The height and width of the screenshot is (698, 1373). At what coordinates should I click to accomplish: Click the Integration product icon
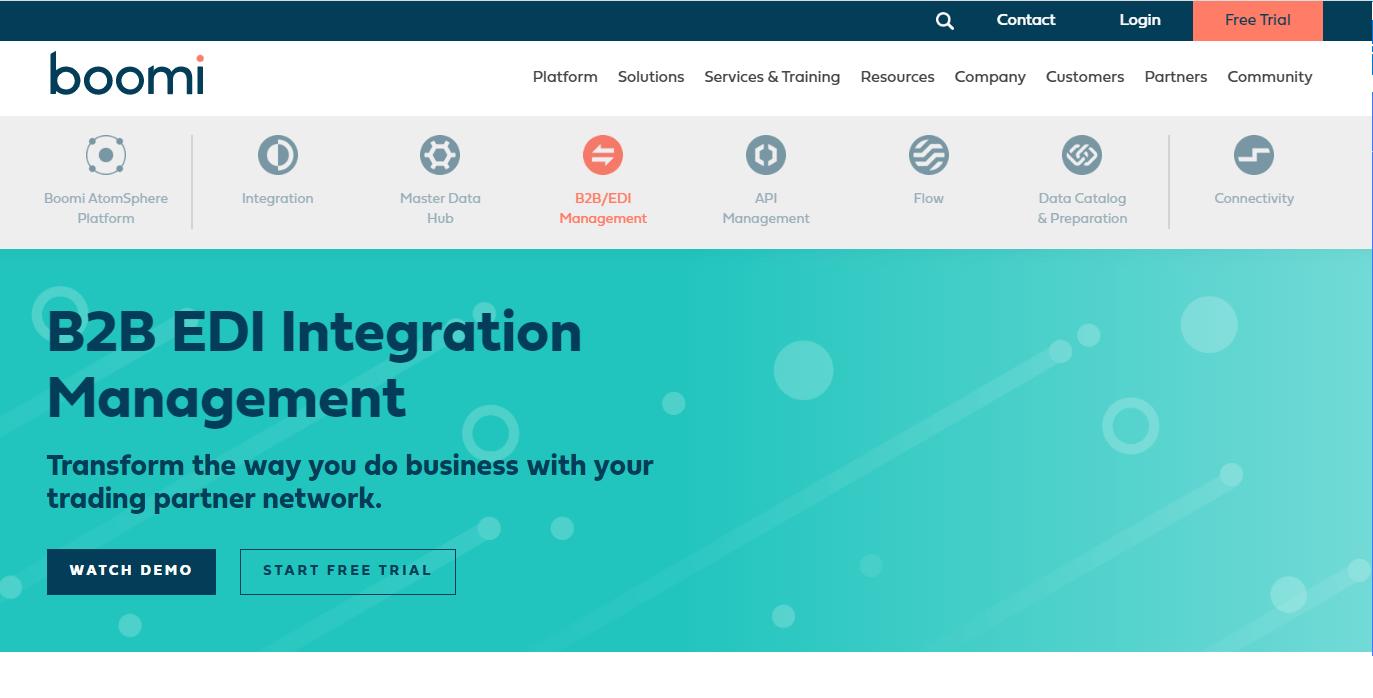pos(277,155)
